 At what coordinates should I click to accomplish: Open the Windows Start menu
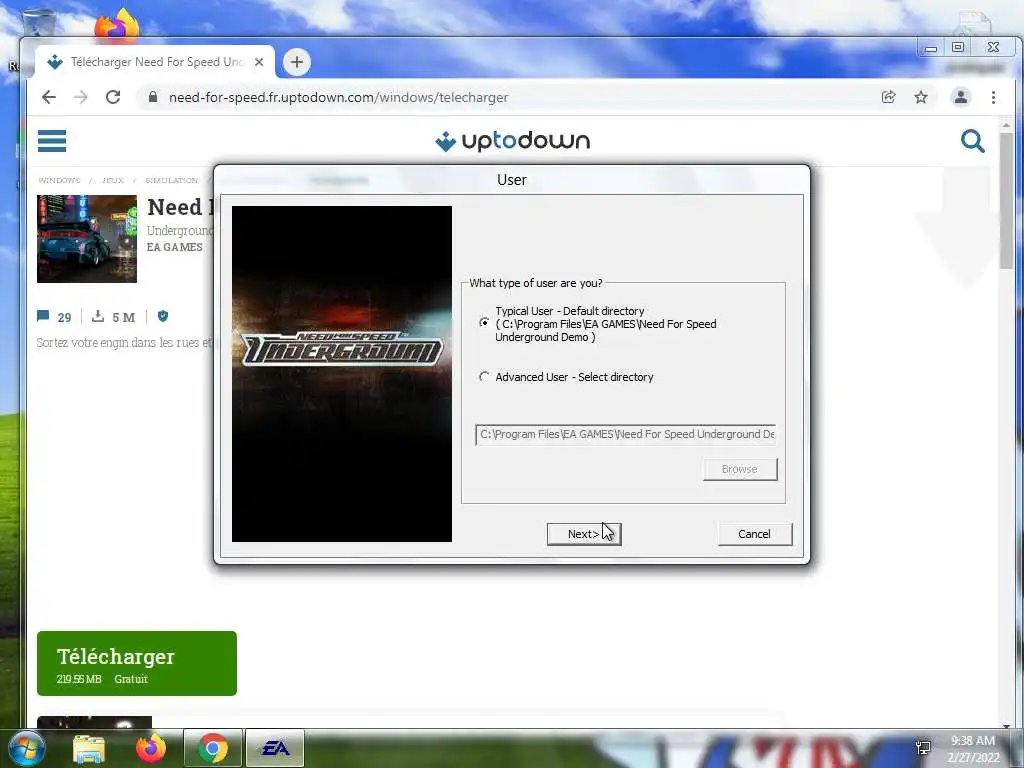point(26,748)
